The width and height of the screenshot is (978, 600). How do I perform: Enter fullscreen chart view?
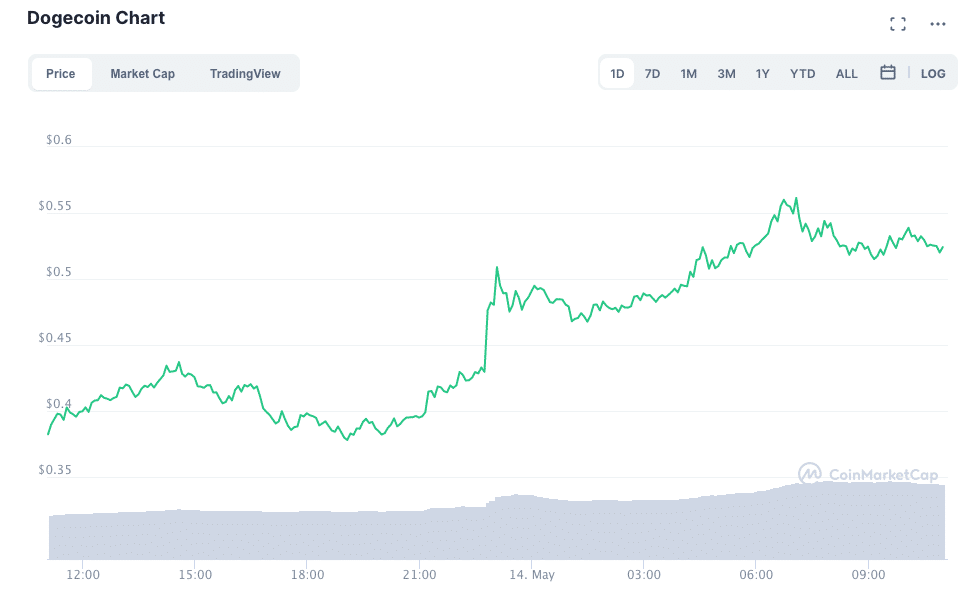click(898, 24)
